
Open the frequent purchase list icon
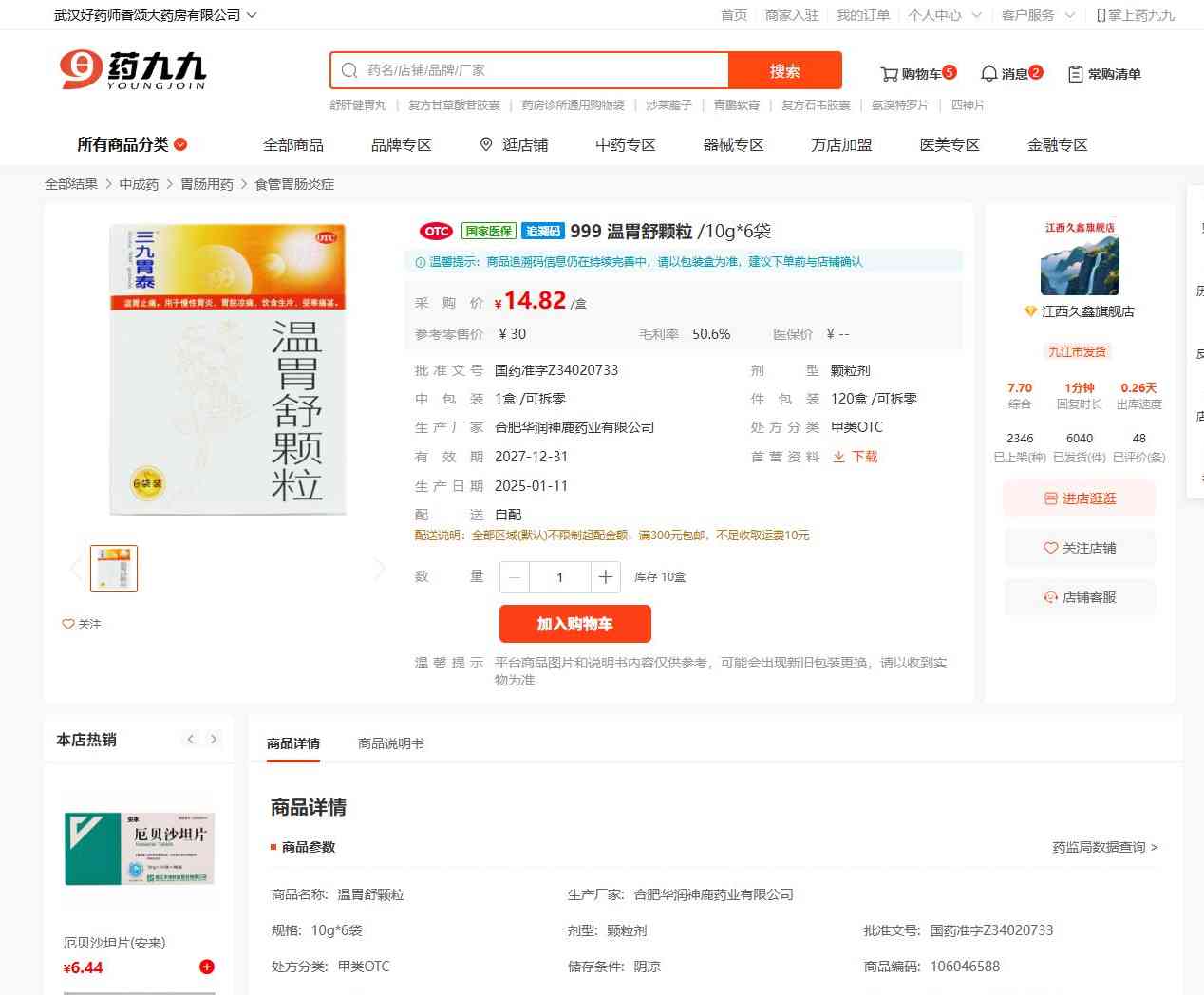1075,74
